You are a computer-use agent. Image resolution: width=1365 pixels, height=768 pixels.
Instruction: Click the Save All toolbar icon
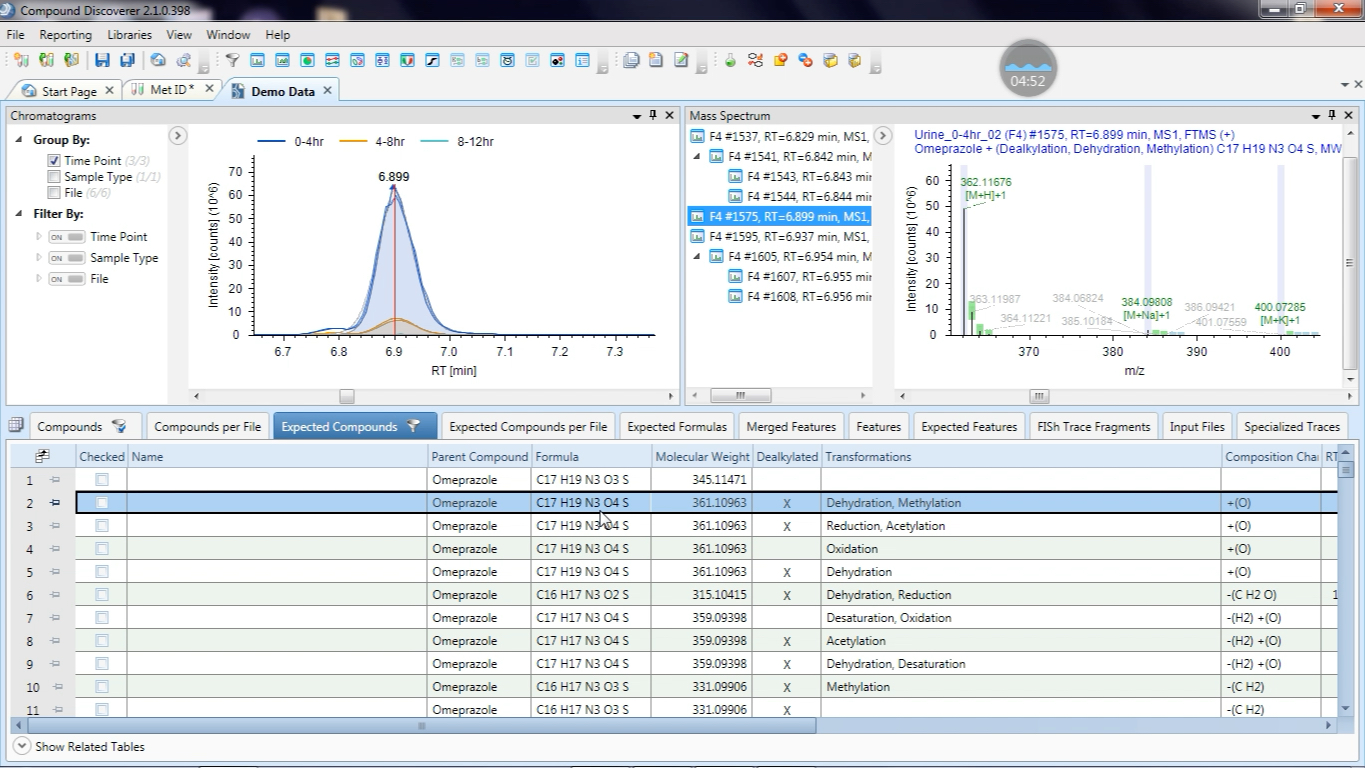(x=126, y=60)
